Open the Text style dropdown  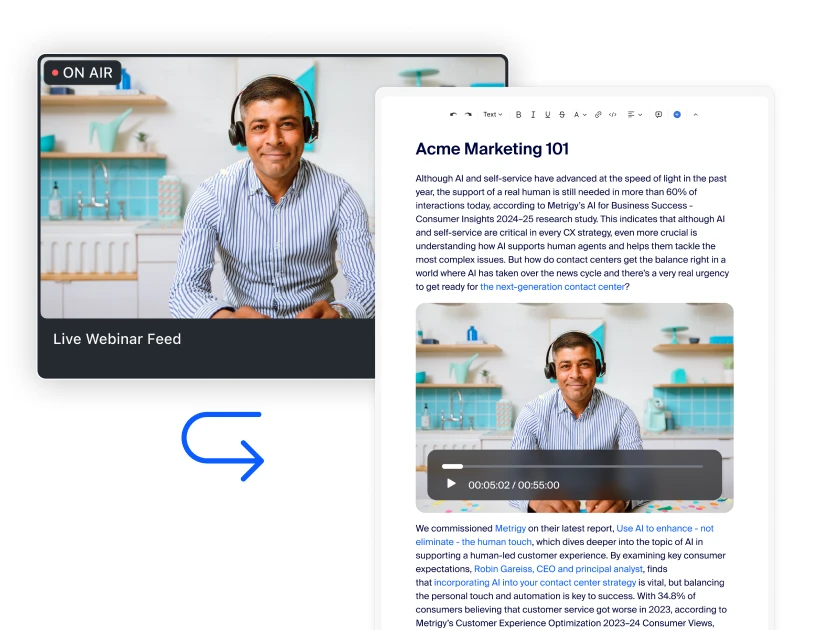(492, 114)
